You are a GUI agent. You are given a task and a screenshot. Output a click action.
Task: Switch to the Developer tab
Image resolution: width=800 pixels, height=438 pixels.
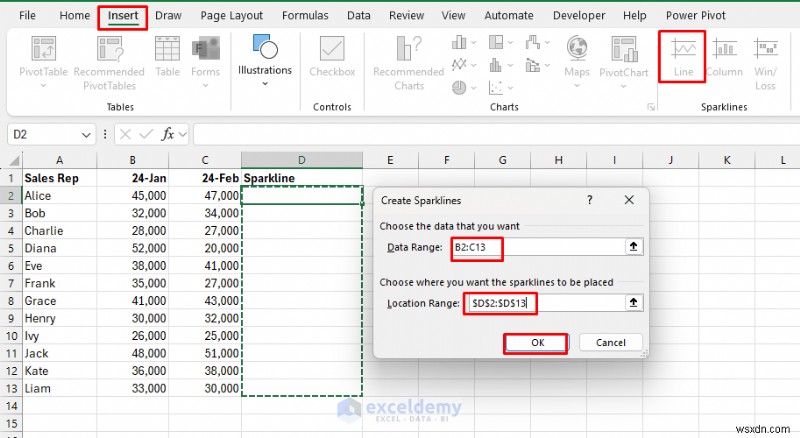coord(579,15)
